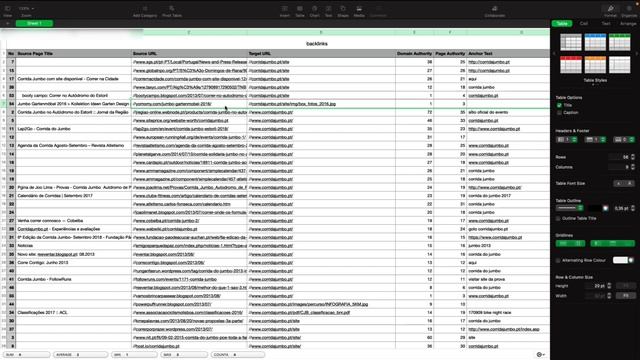
Task: Enable the Alternating Row Colour checkbox
Action: [x=558, y=260]
